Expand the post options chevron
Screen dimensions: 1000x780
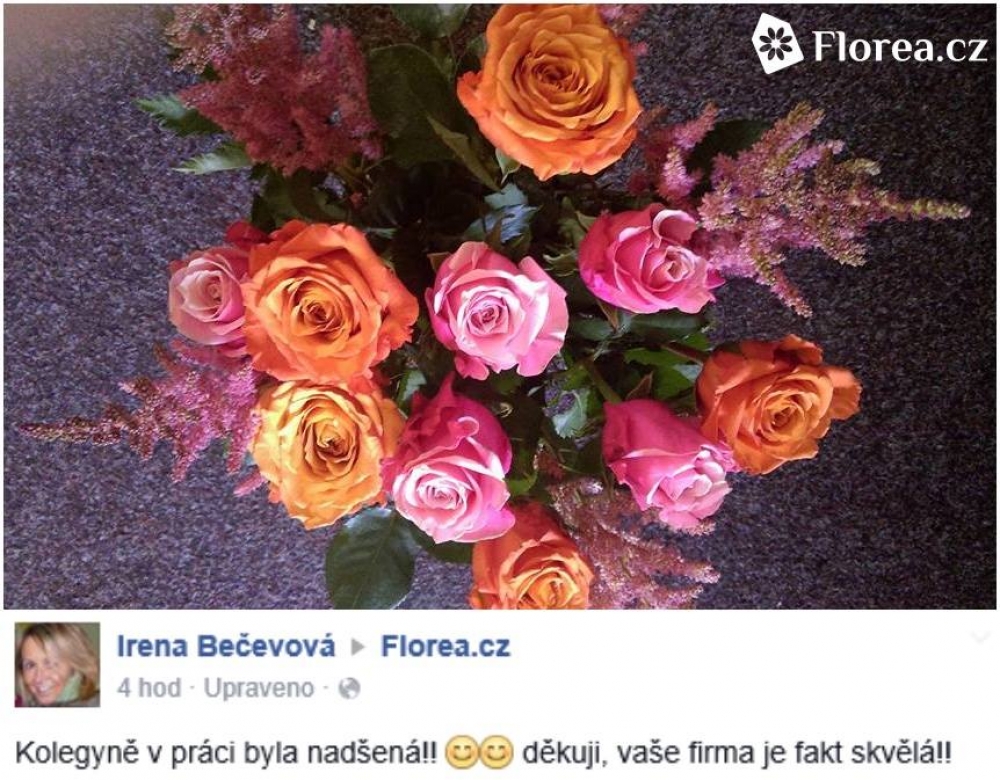click(x=979, y=636)
